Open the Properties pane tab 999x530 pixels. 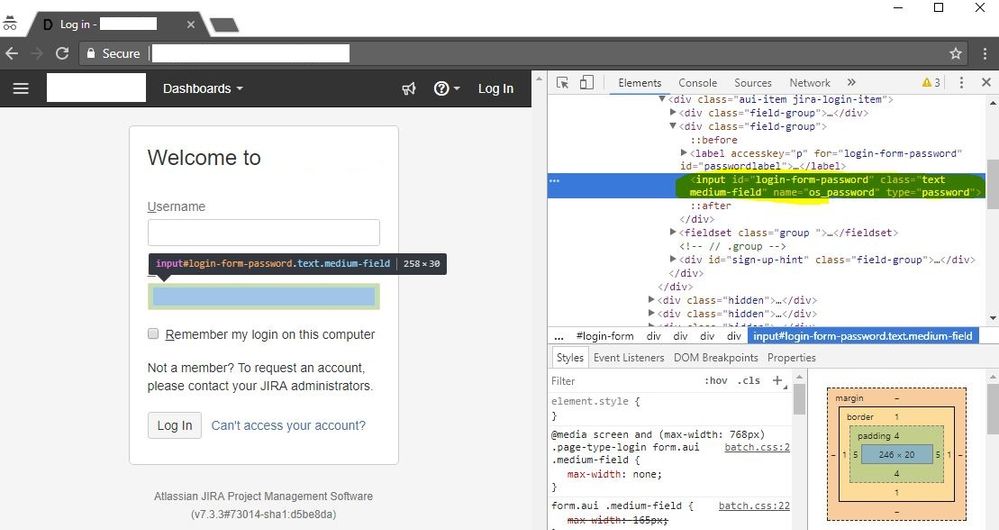(791, 358)
